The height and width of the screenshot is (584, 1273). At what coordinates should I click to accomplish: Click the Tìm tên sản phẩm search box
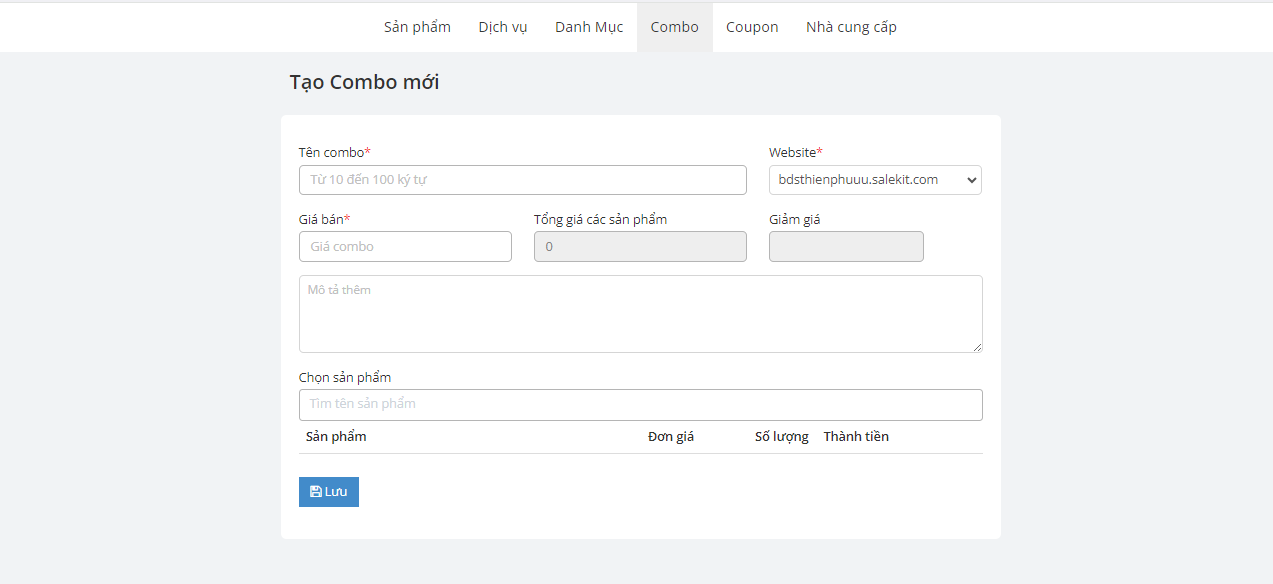[640, 405]
